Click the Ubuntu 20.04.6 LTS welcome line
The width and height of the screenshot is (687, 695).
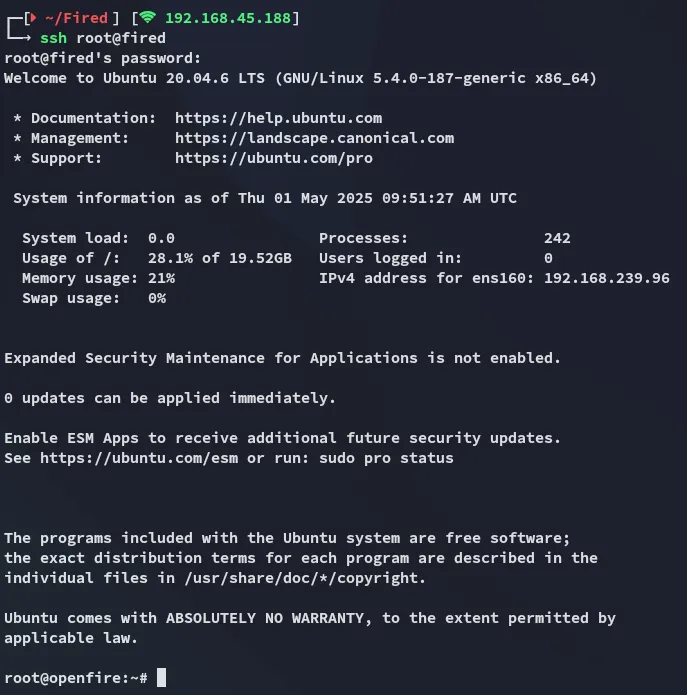(x=301, y=78)
